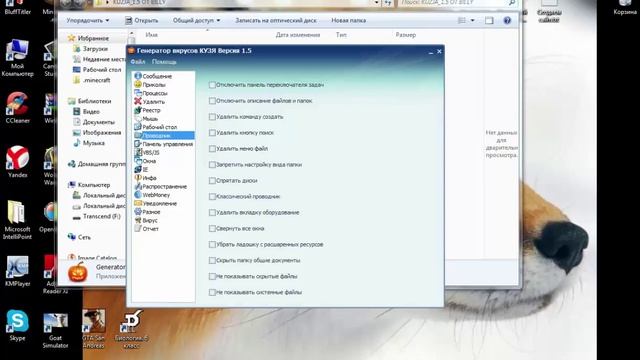Enable 'Удалить команду создать' checkbox
This screenshot has width=640, height=360.
coord(212,117)
